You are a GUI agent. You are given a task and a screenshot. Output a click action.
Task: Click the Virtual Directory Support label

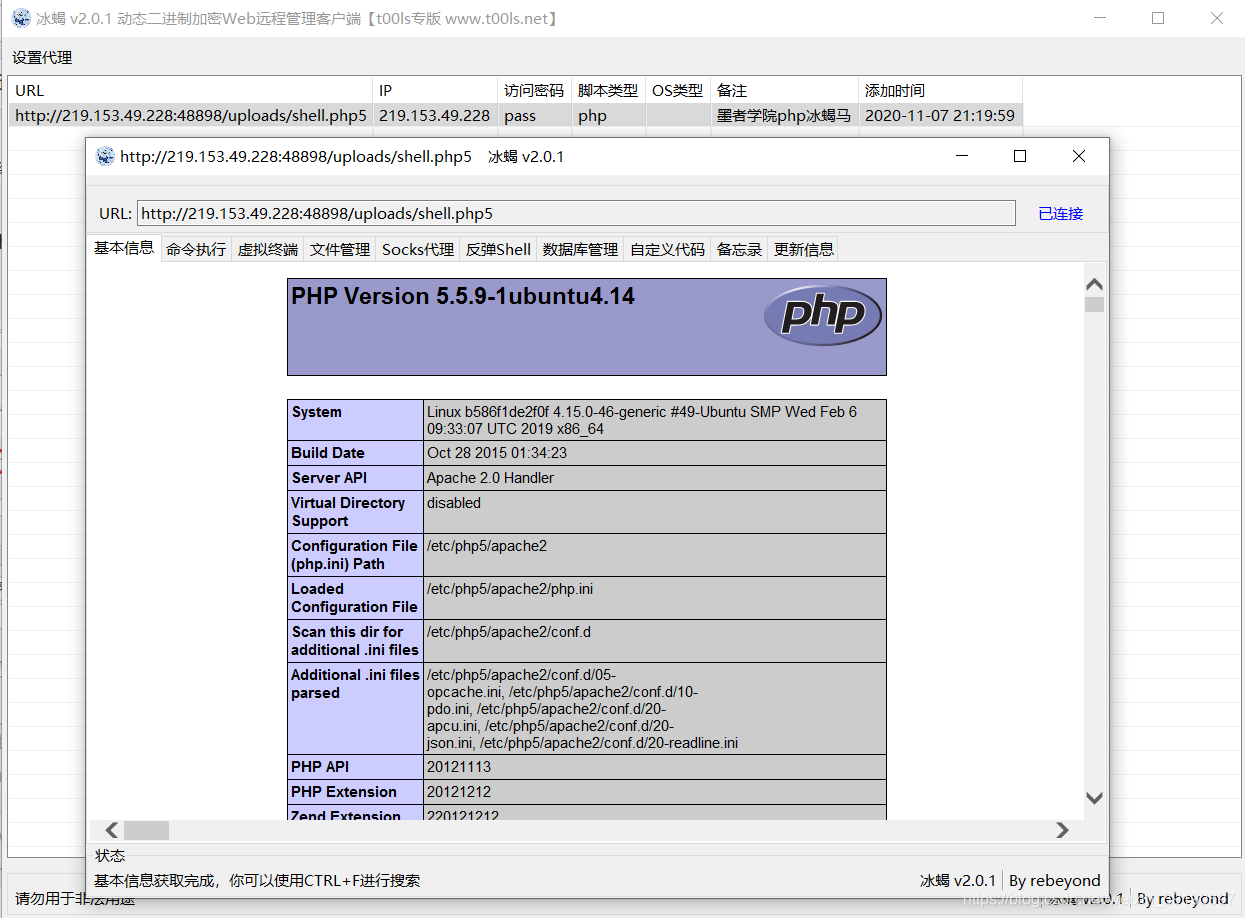(348, 512)
